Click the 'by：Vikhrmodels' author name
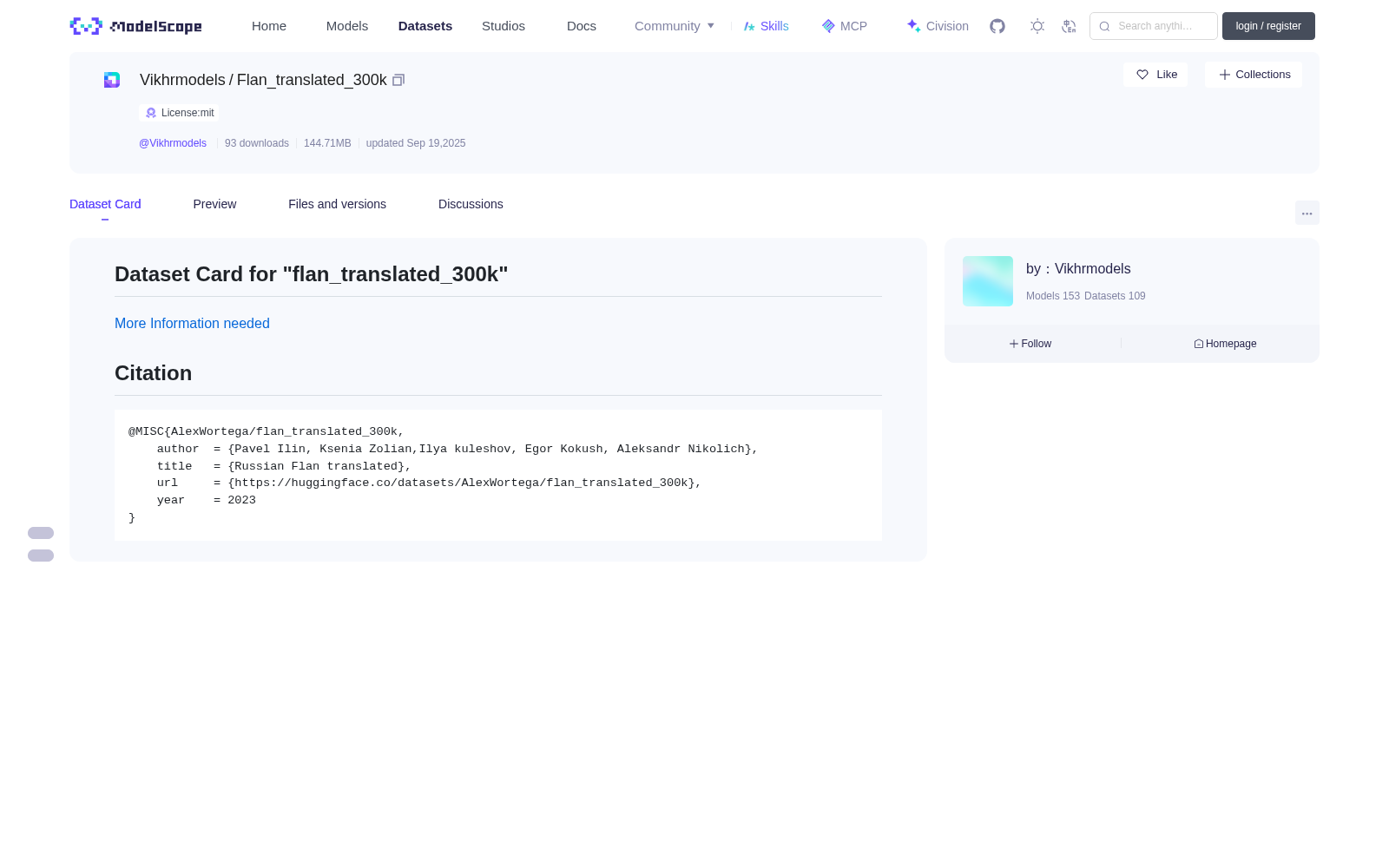The width and height of the screenshot is (1389, 868). click(1078, 269)
